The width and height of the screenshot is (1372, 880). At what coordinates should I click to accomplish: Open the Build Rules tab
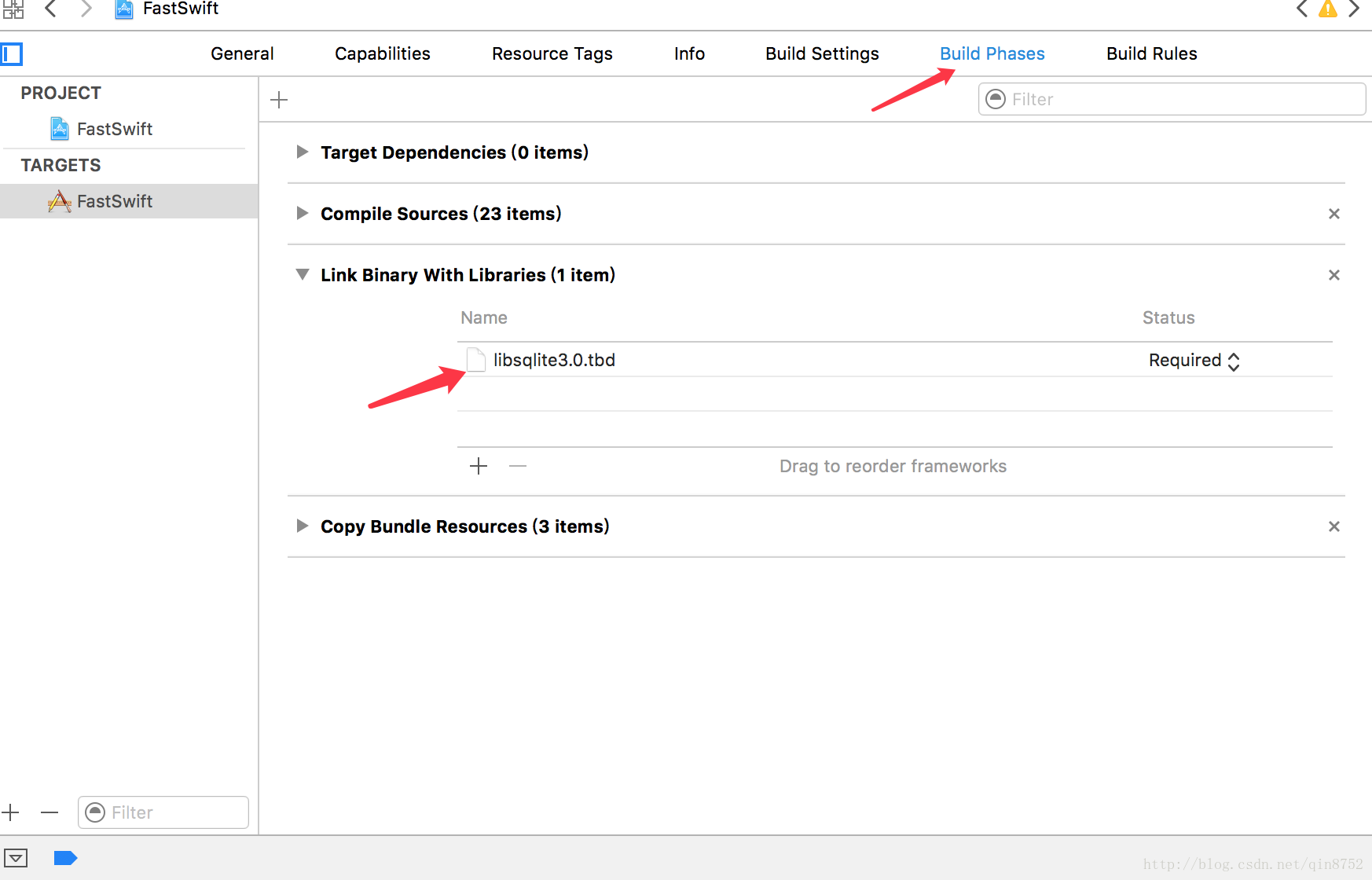1152,53
